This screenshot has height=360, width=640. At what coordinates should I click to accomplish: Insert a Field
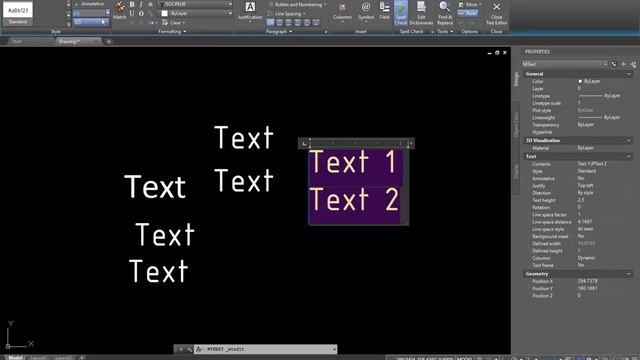(x=384, y=11)
